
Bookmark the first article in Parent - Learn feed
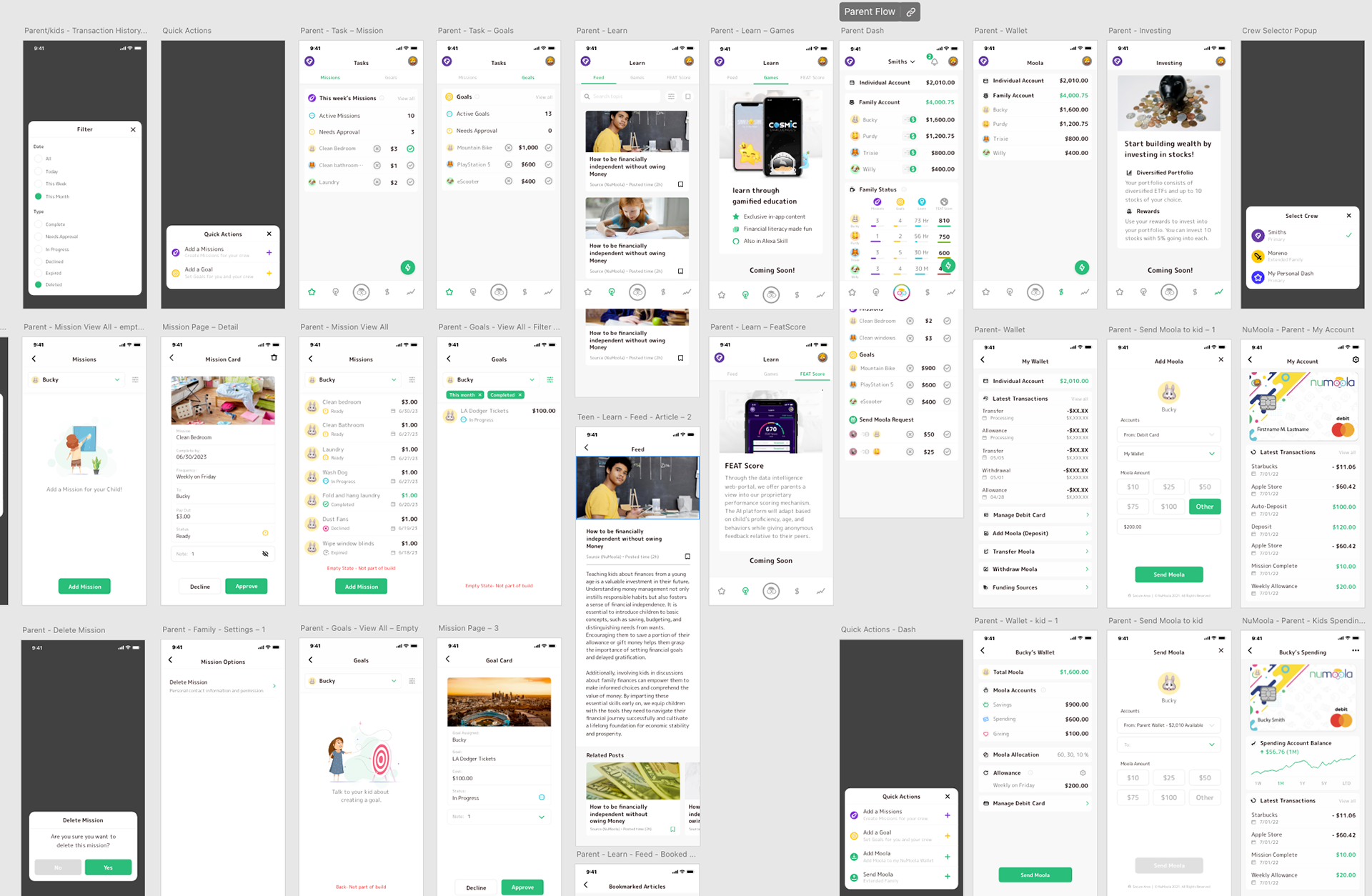coord(680,184)
